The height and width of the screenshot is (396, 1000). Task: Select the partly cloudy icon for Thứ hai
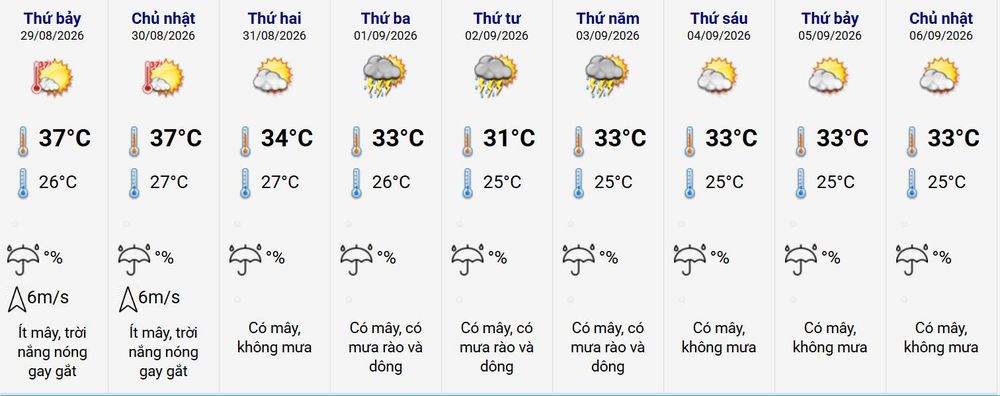(x=272, y=76)
